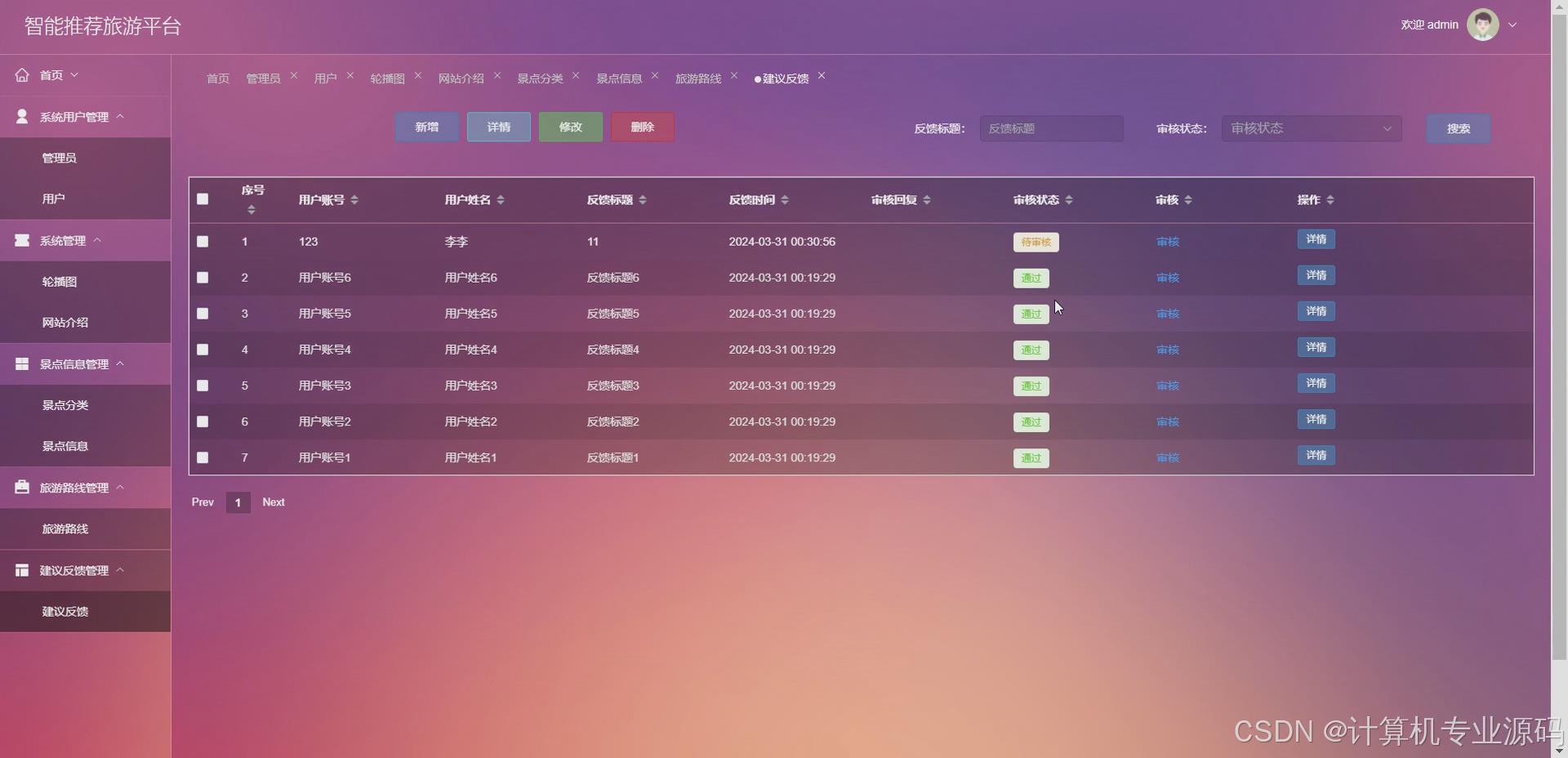Check the checkbox for 用户账号5 row
The height and width of the screenshot is (758, 1568).
[203, 314]
